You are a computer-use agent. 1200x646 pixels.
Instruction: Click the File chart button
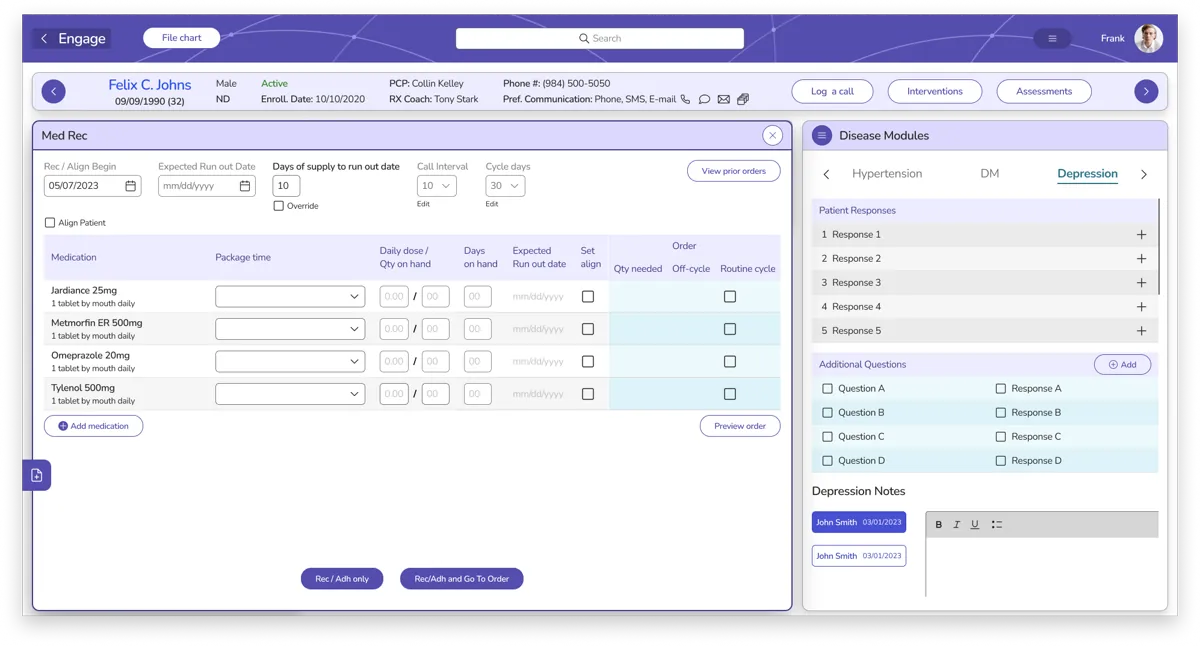click(182, 38)
